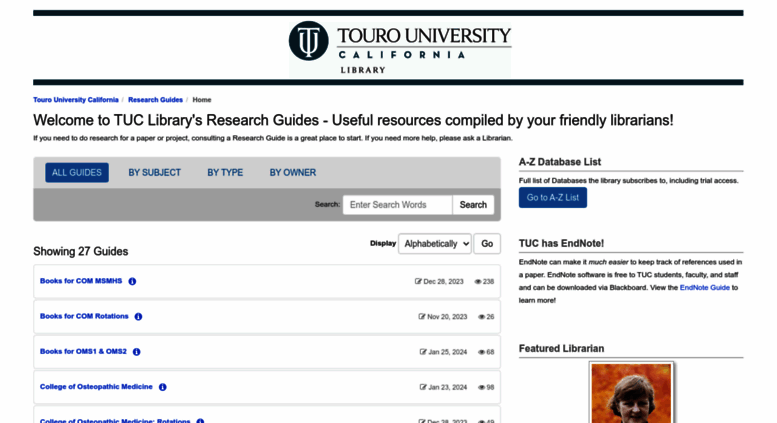777x423 pixels.
Task: Click the Search button
Action: (x=473, y=205)
